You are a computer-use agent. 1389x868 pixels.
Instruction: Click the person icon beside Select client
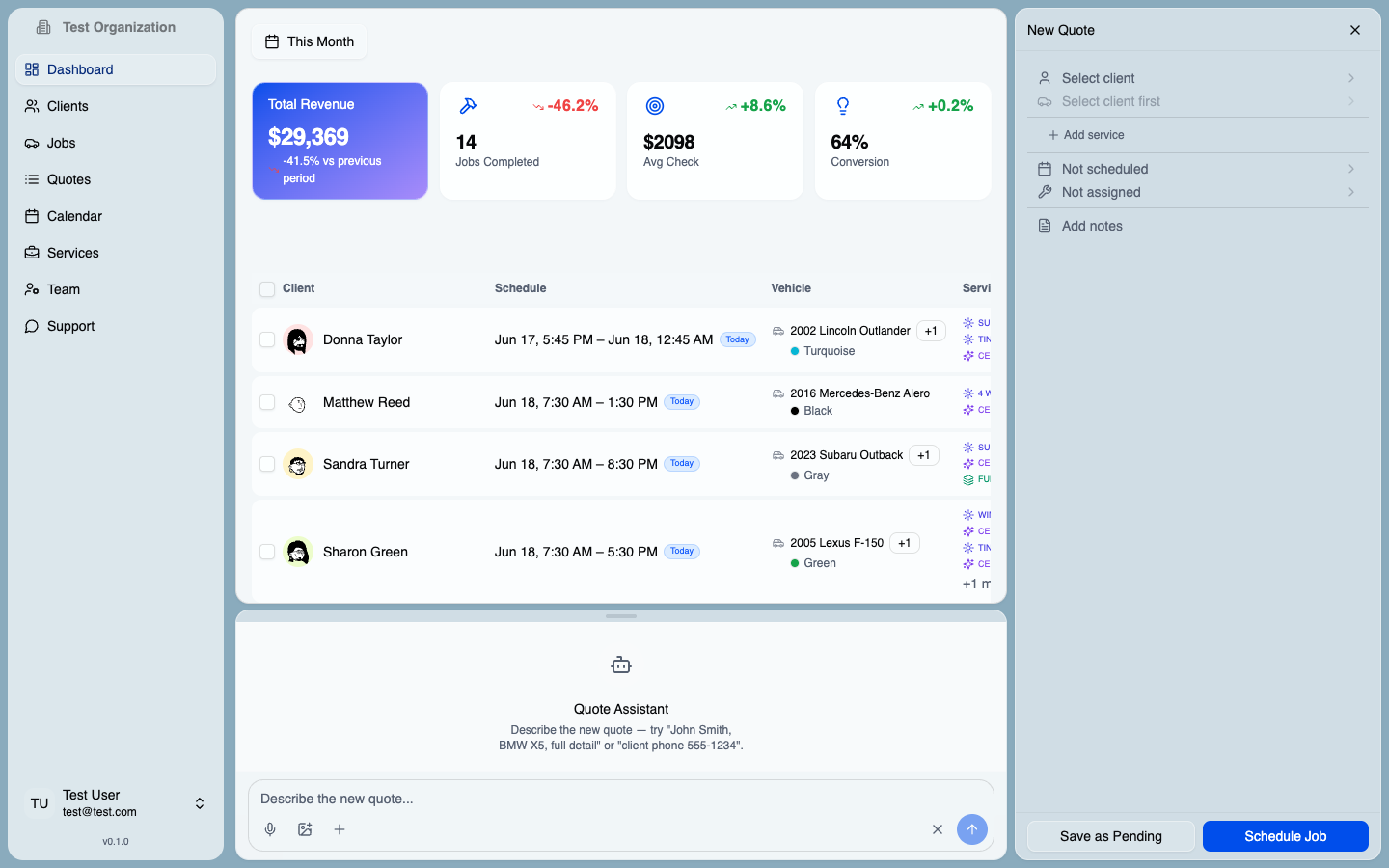point(1045,78)
